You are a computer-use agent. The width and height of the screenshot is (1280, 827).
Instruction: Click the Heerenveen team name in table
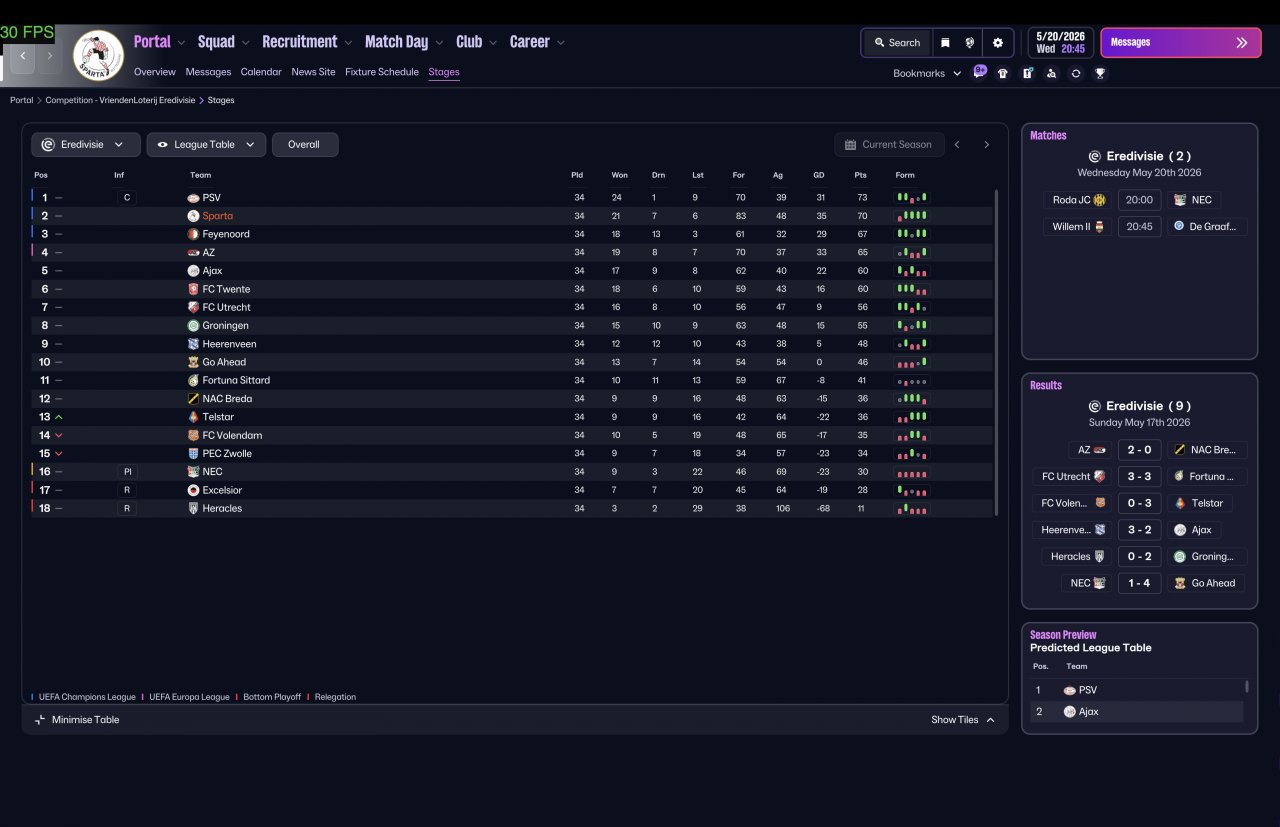click(229, 344)
